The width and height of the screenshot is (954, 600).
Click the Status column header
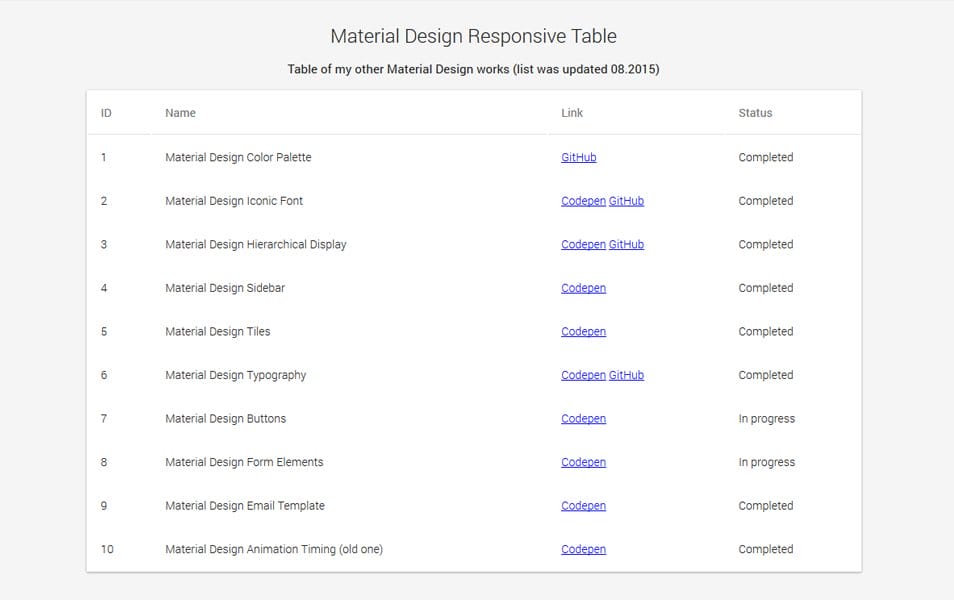click(x=754, y=113)
